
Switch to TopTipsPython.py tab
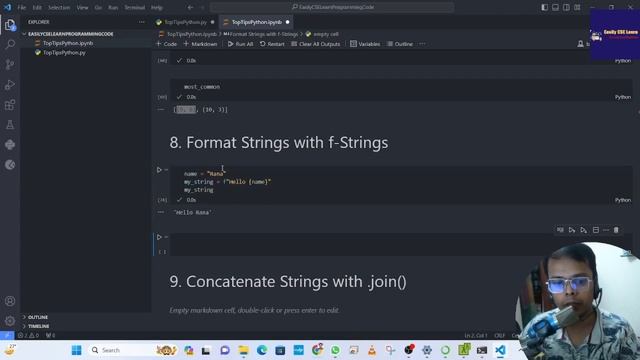point(185,22)
